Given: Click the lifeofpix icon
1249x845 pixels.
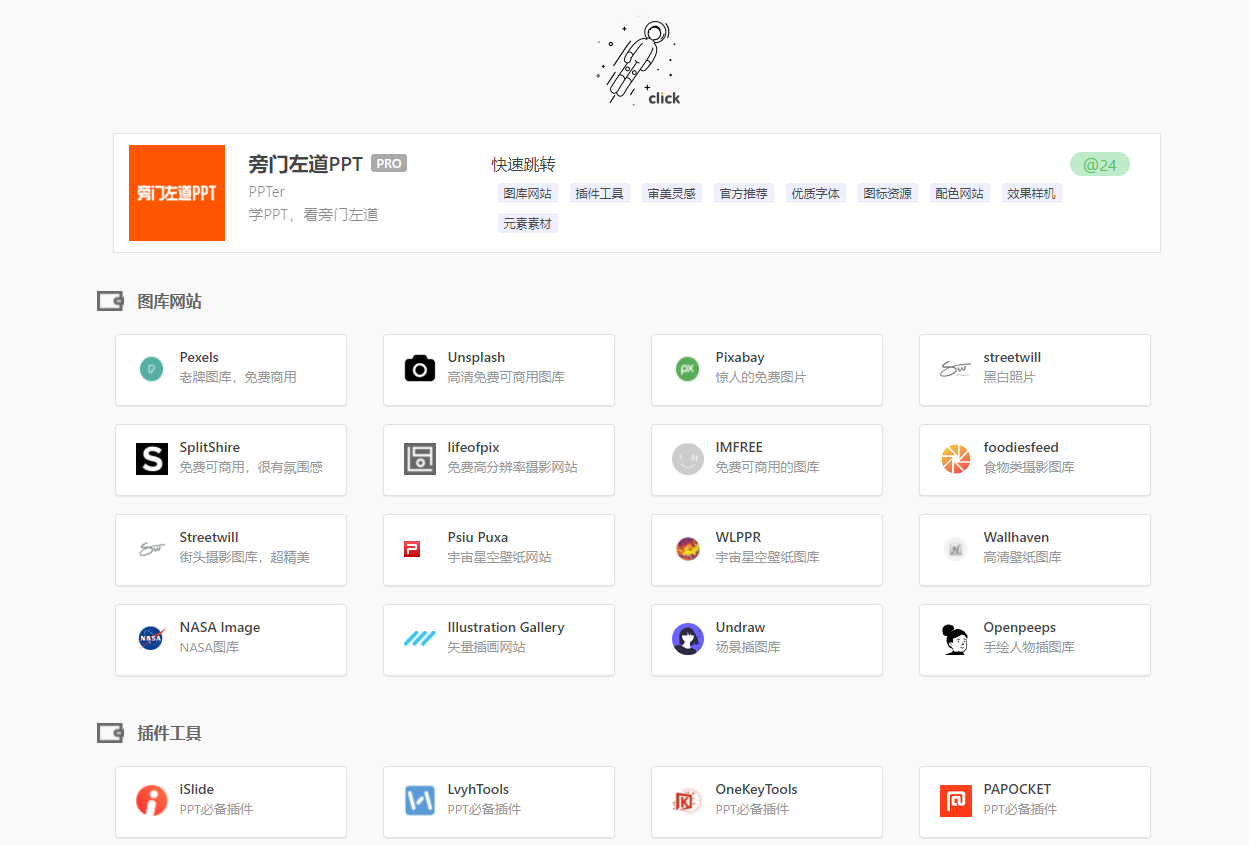Looking at the screenshot, I should (x=420, y=459).
